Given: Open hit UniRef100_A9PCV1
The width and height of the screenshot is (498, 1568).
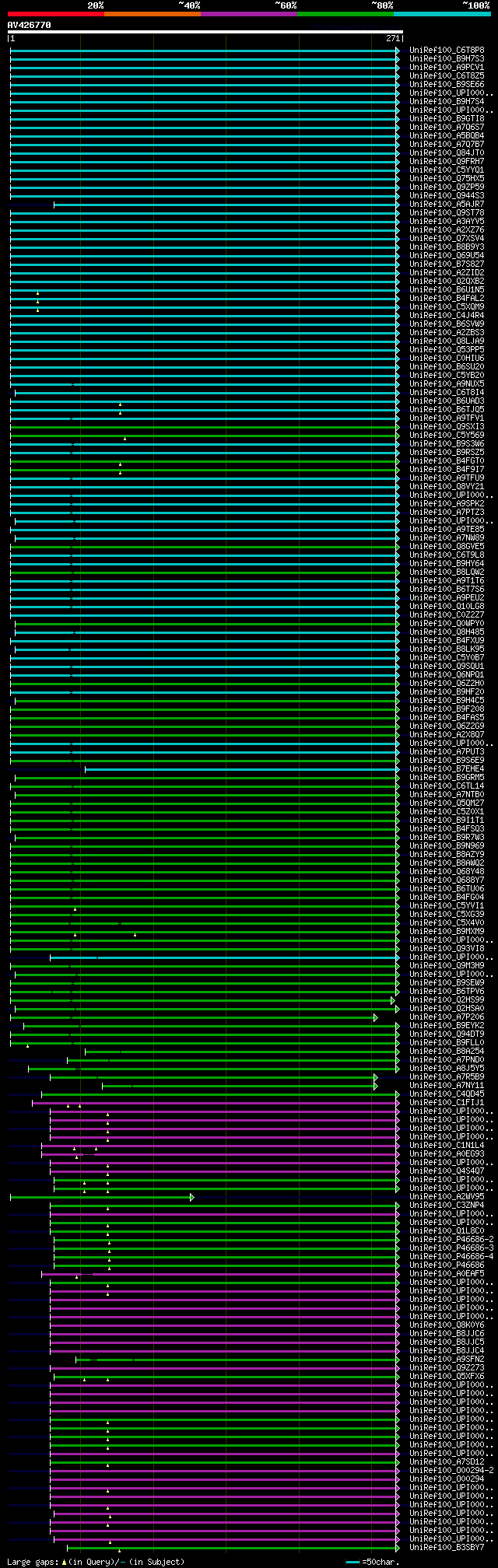Looking at the screenshot, I should coord(447,67).
